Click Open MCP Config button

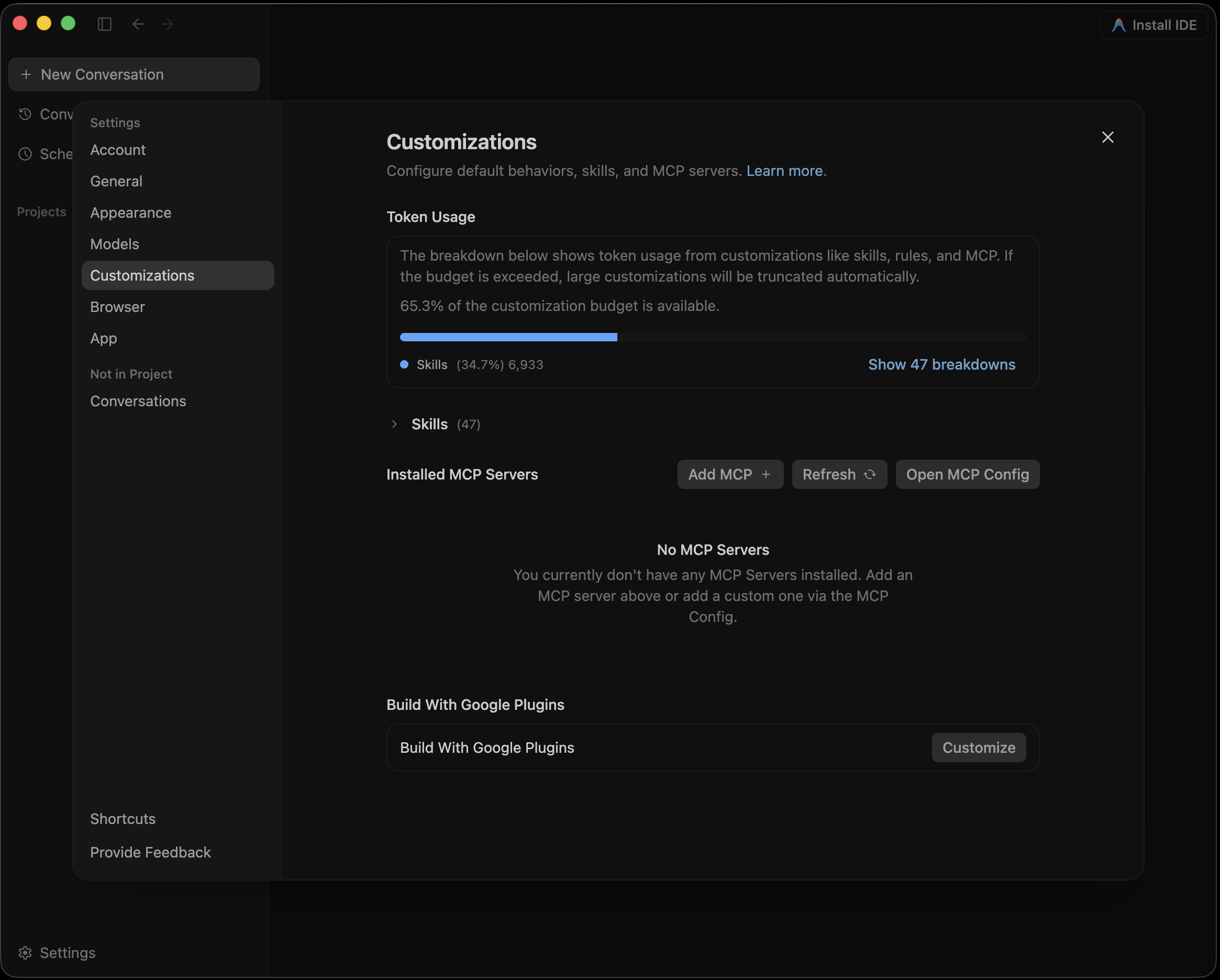click(x=967, y=474)
